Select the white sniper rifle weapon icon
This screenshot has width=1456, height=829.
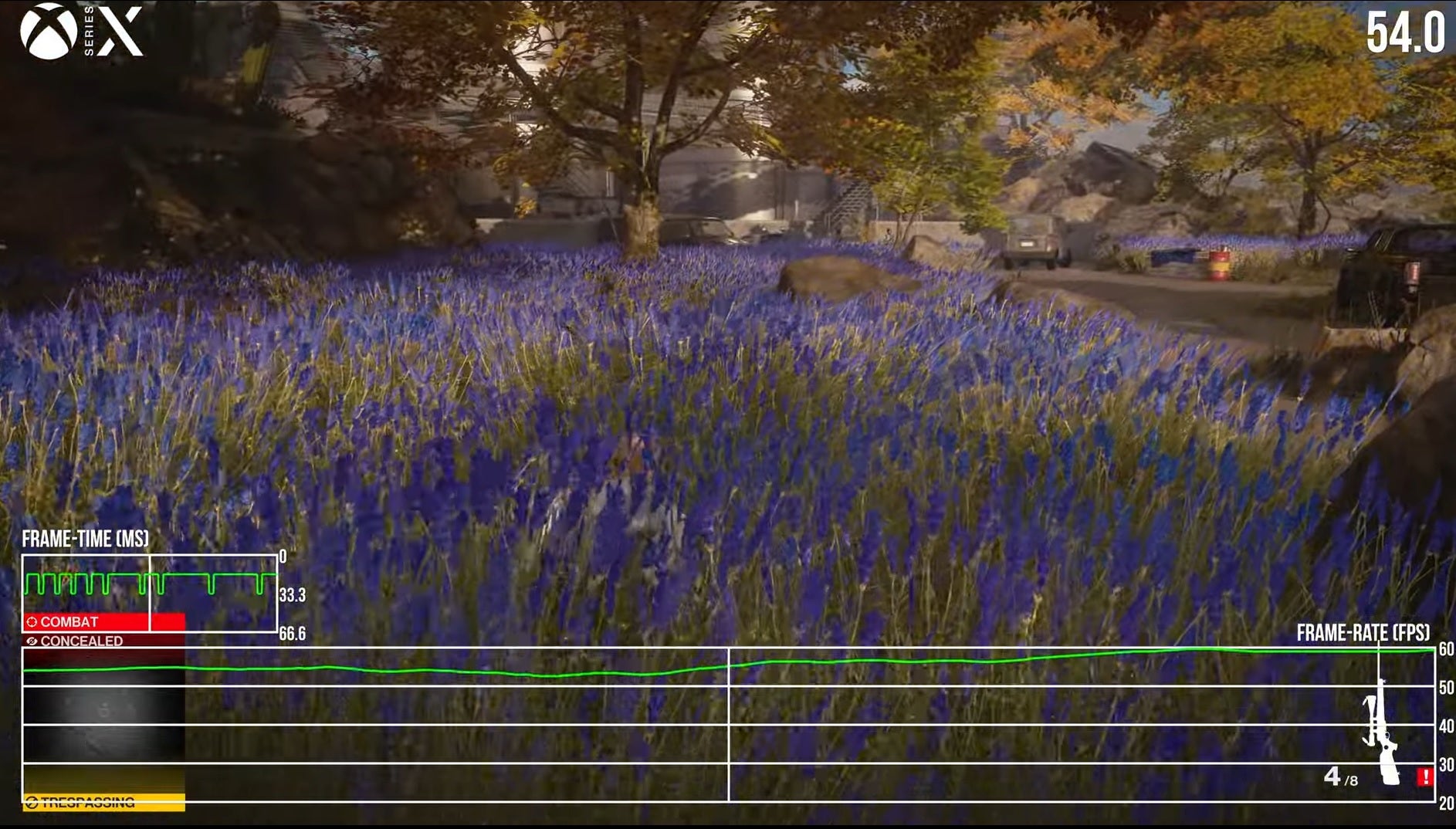pyautogui.click(x=1381, y=733)
